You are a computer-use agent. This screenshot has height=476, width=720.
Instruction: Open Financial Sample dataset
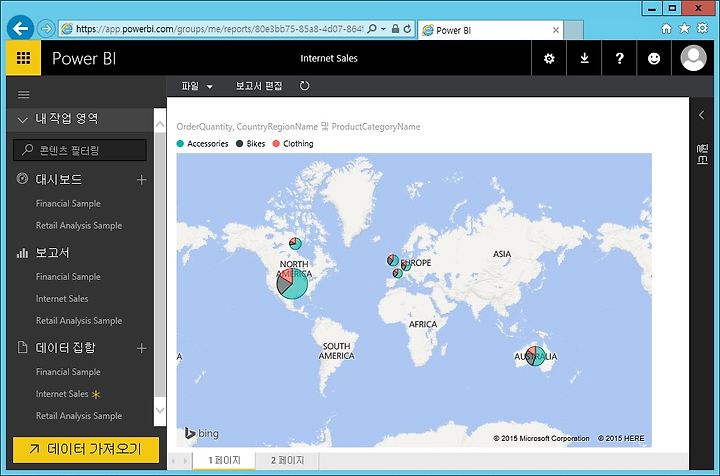(68, 372)
